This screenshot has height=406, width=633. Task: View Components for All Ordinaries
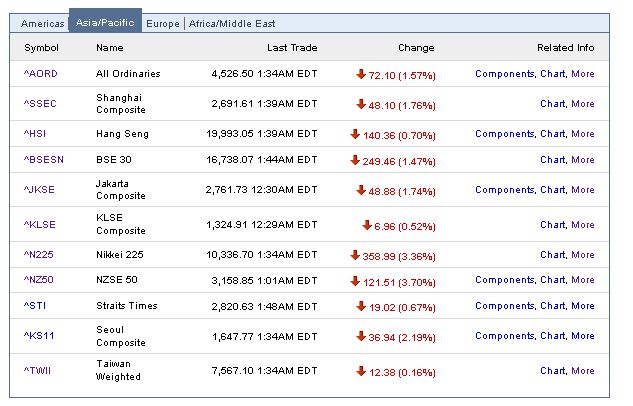coord(505,74)
